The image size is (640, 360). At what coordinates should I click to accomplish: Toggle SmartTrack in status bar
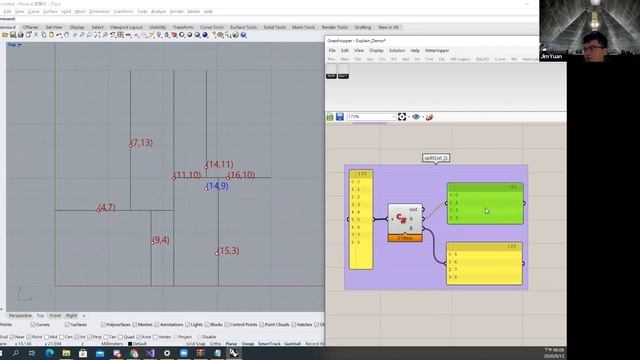point(269,344)
